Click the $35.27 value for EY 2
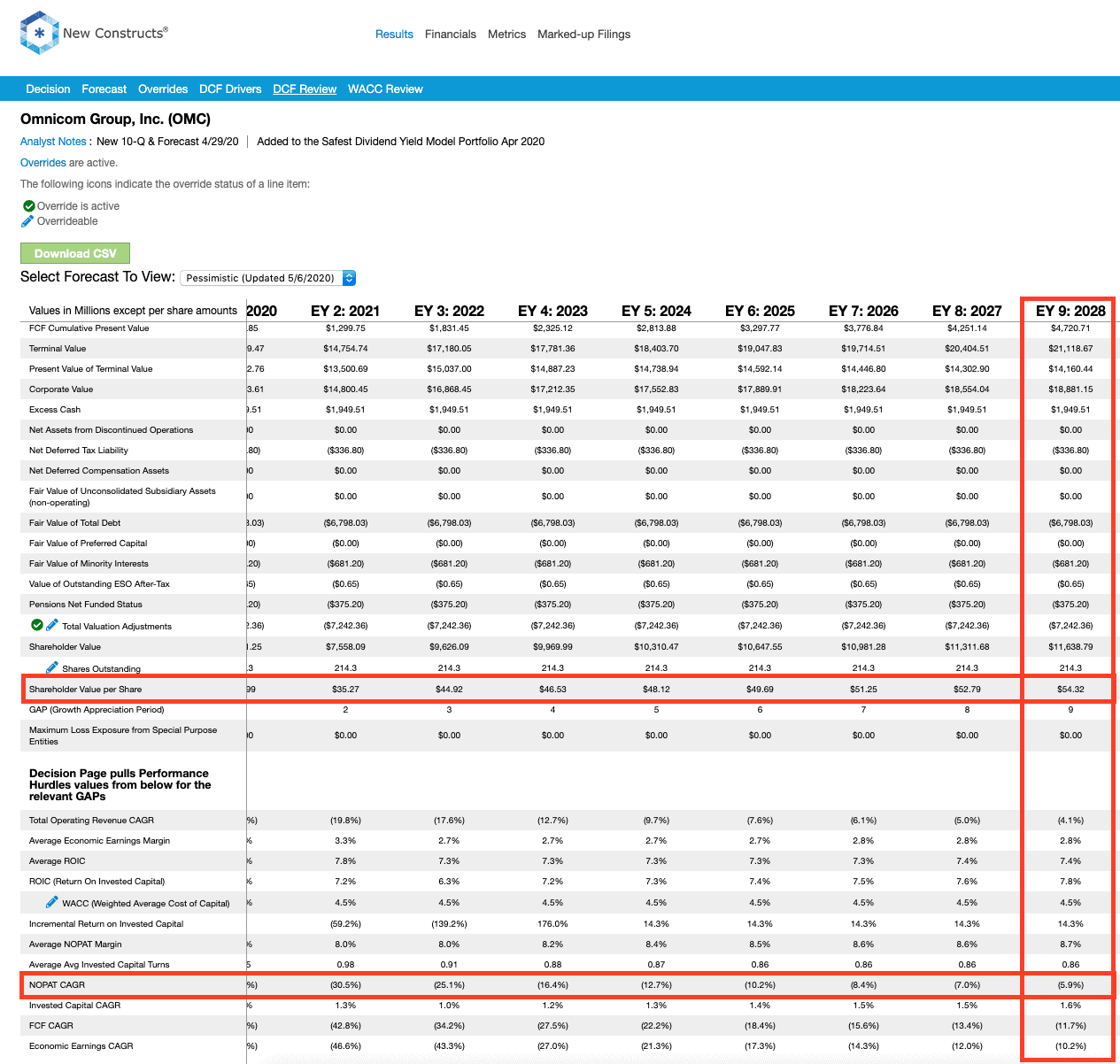This screenshot has height=1064, width=1120. (345, 689)
